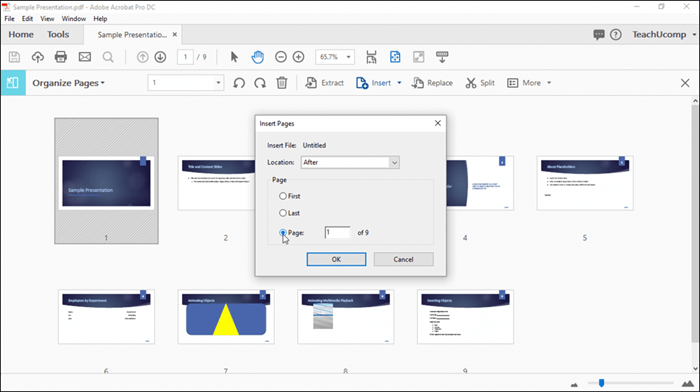Open the File menu
The width and height of the screenshot is (700, 392).
pos(9,19)
